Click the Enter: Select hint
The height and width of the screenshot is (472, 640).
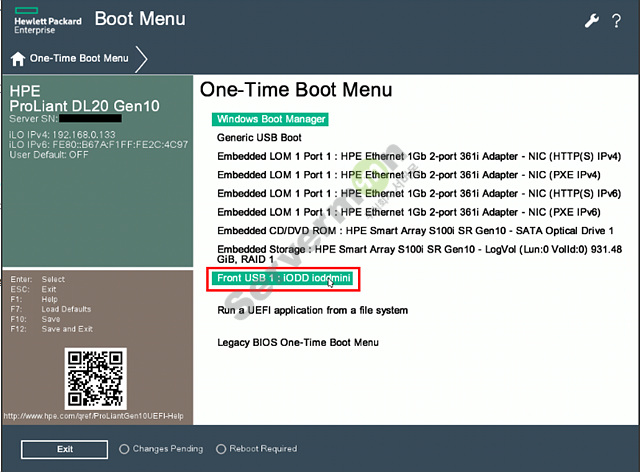(x=38, y=279)
